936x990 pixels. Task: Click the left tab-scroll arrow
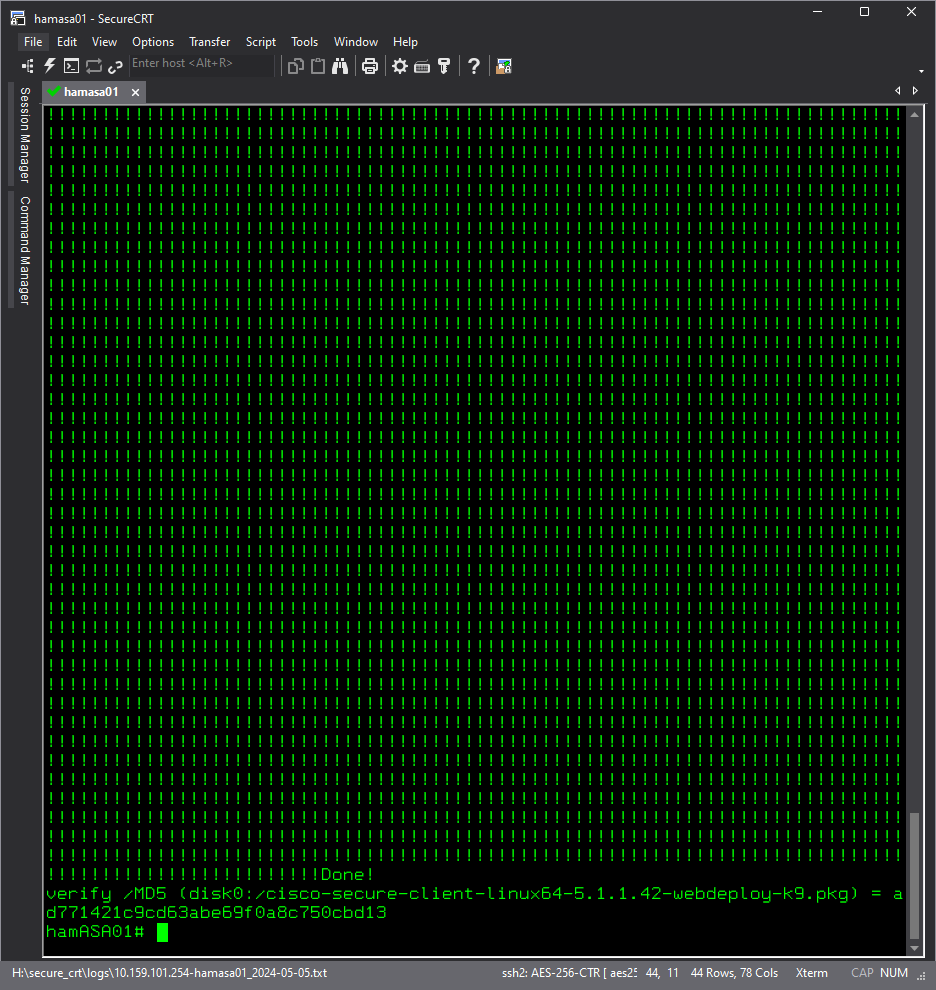(x=897, y=90)
